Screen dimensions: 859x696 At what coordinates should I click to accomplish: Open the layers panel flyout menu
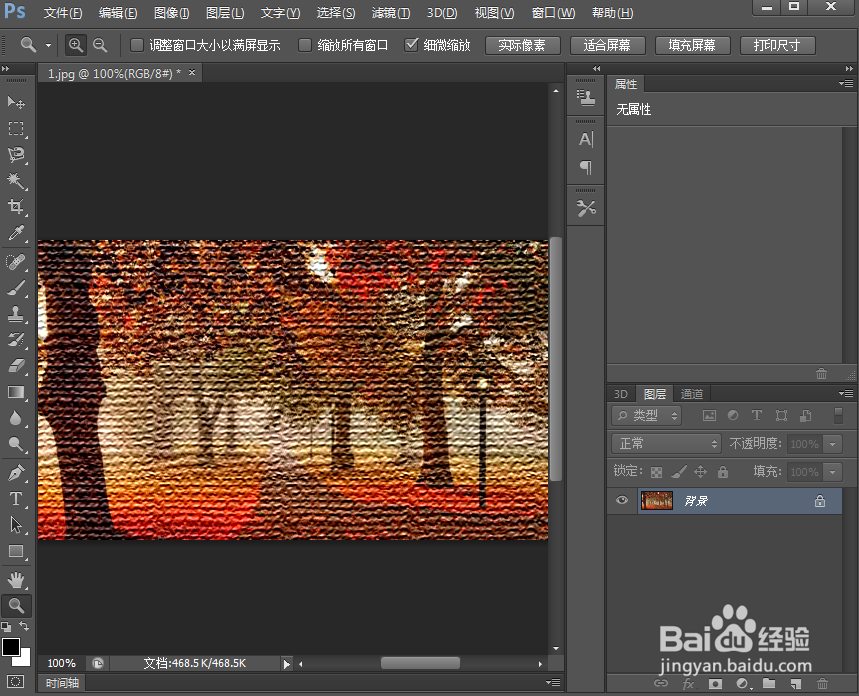point(846,393)
